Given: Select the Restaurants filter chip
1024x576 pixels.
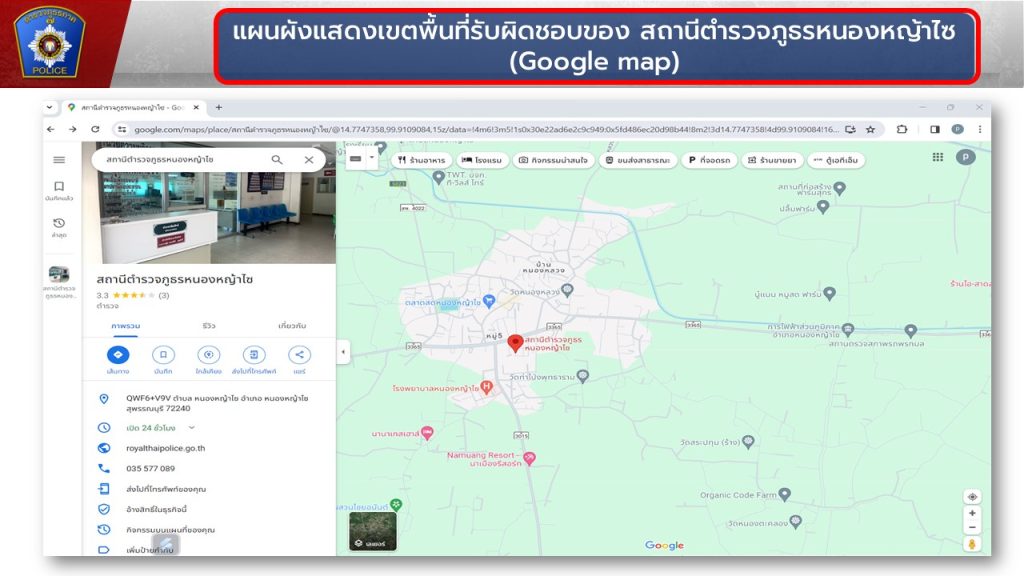Looking at the screenshot, I should point(421,160).
